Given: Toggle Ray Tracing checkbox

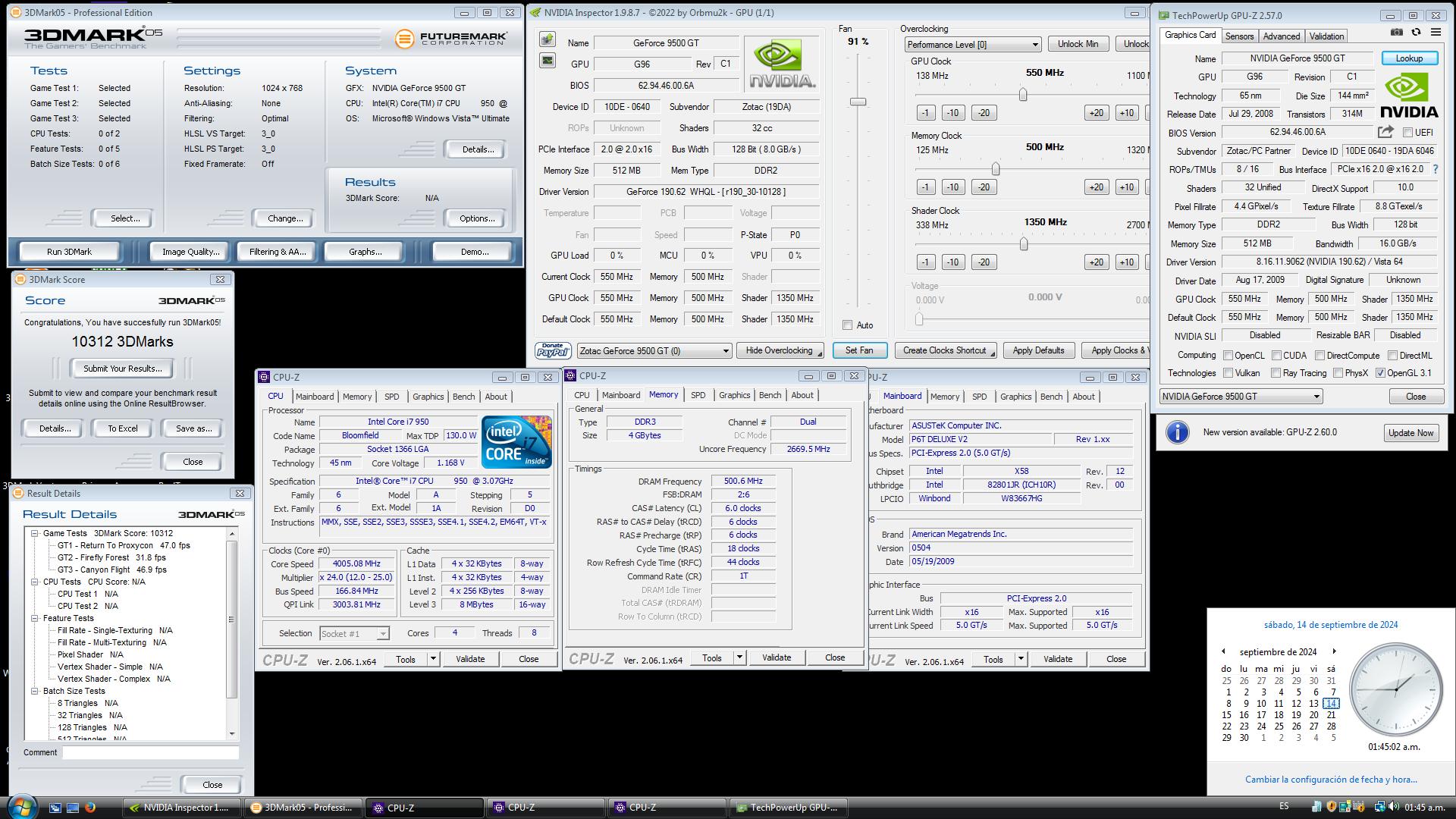Looking at the screenshot, I should 1276,373.
